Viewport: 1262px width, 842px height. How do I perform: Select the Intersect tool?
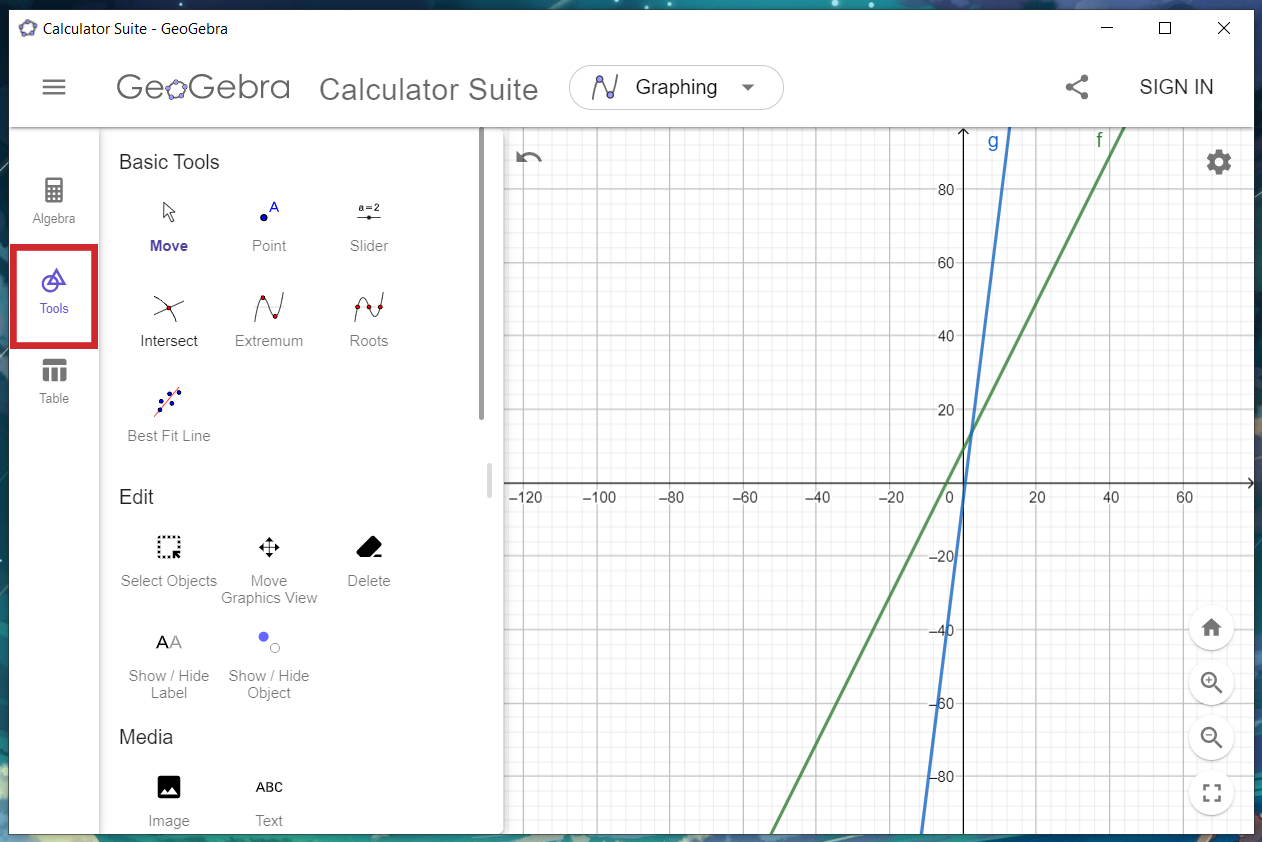coord(169,321)
